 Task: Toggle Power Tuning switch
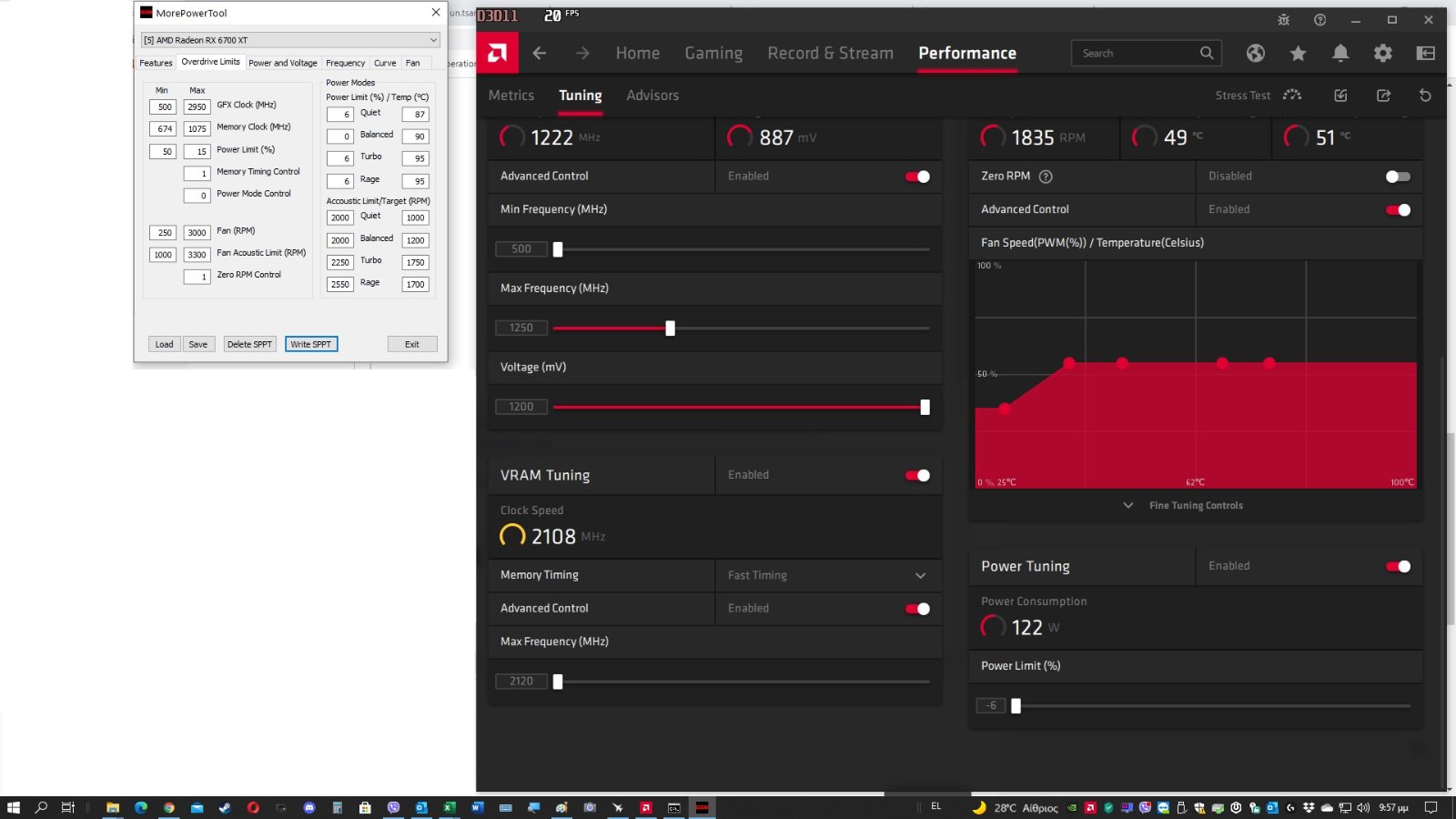tap(1398, 566)
